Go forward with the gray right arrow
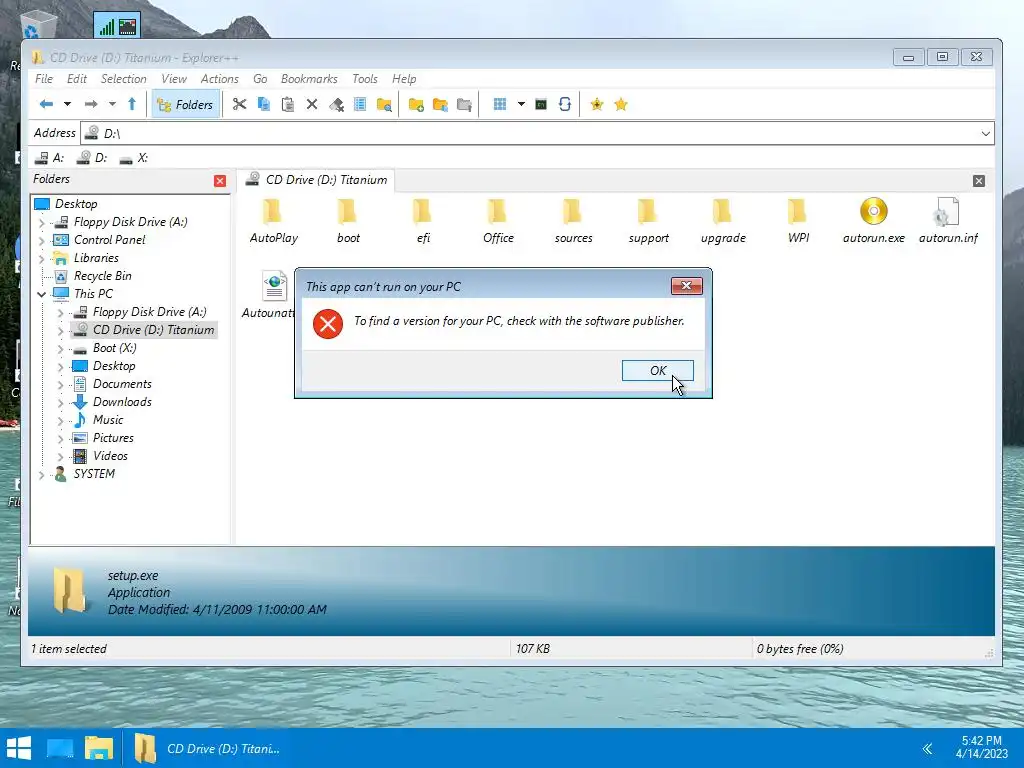Viewport: 1024px width, 768px height. click(x=91, y=104)
